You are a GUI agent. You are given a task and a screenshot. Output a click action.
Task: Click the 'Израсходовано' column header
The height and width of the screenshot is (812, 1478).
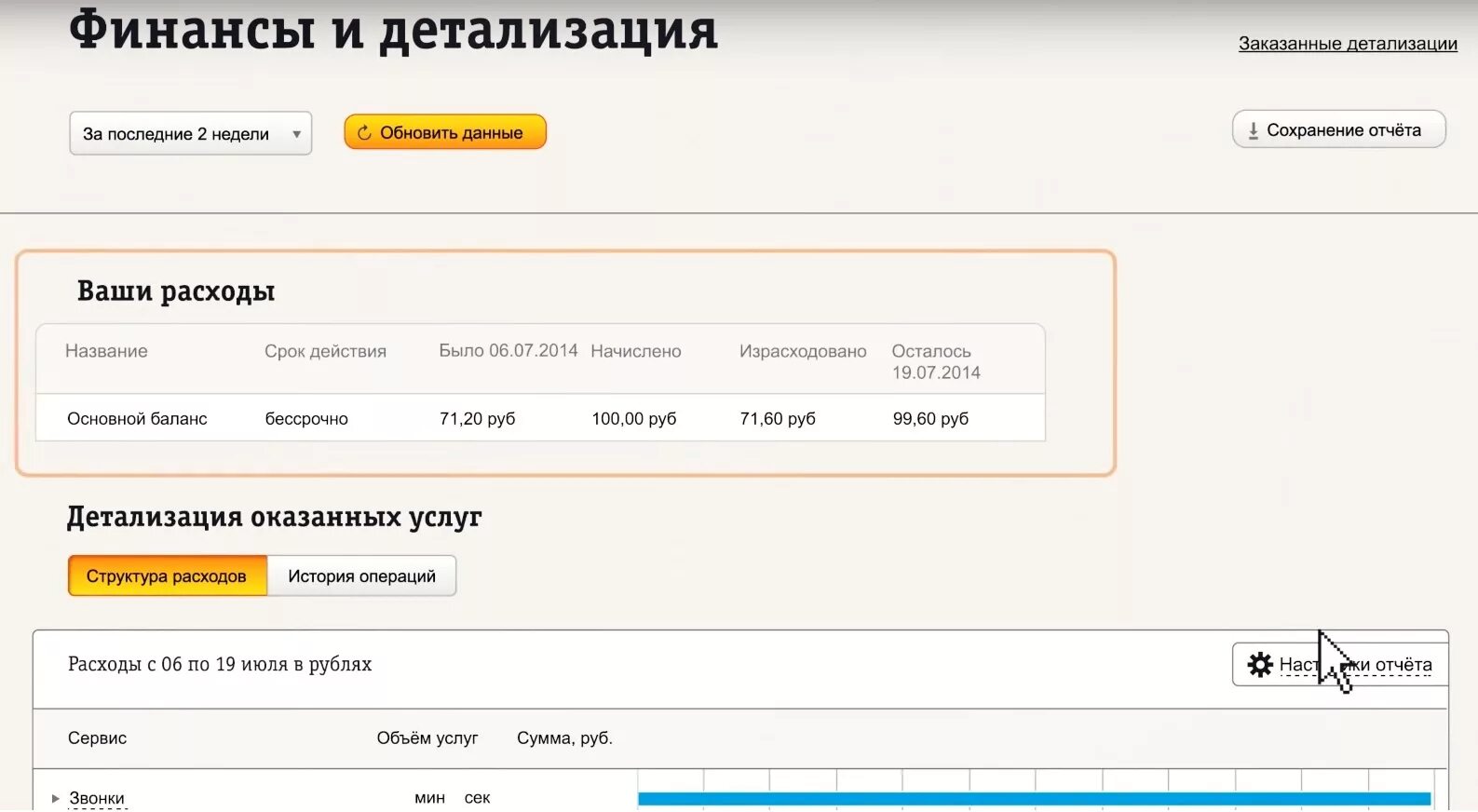[803, 351]
